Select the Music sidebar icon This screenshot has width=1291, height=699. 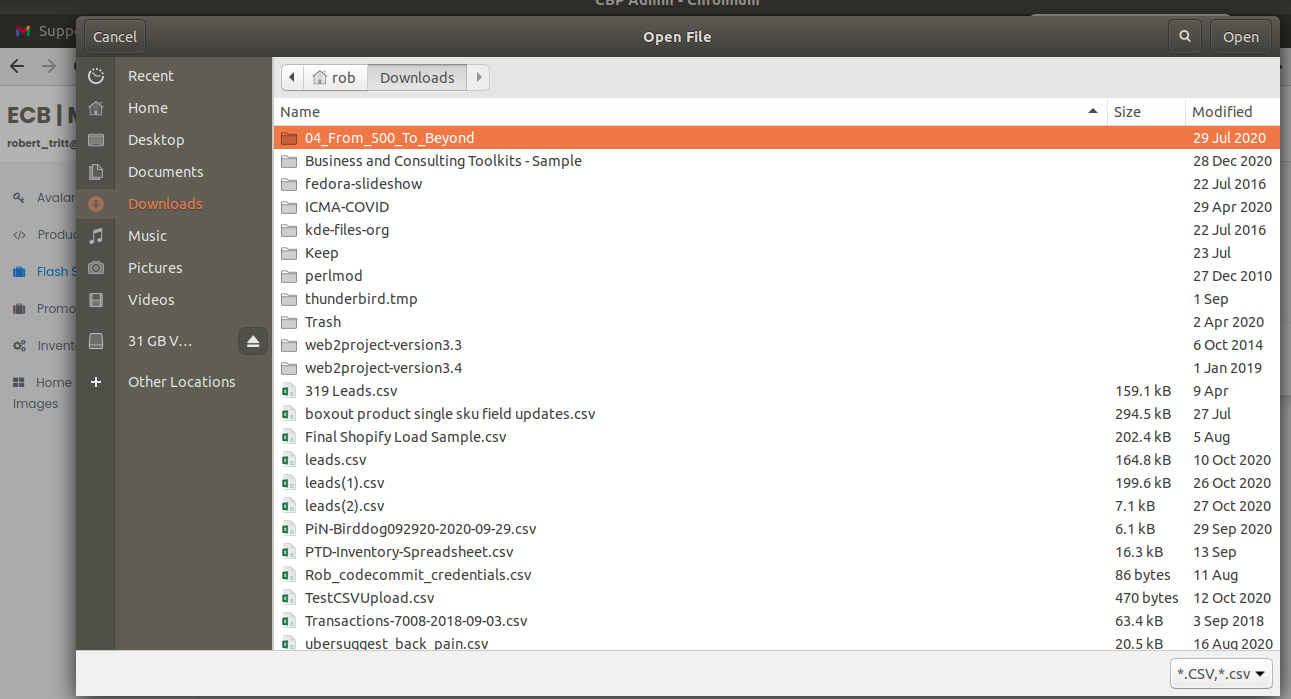tap(96, 236)
